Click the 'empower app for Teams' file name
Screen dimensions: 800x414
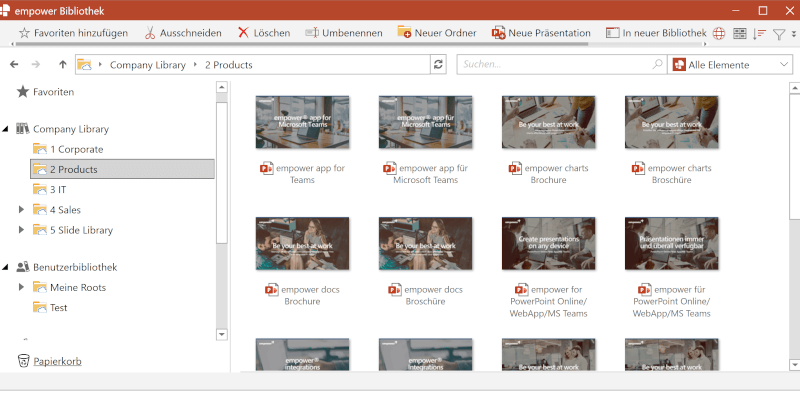[x=310, y=174]
